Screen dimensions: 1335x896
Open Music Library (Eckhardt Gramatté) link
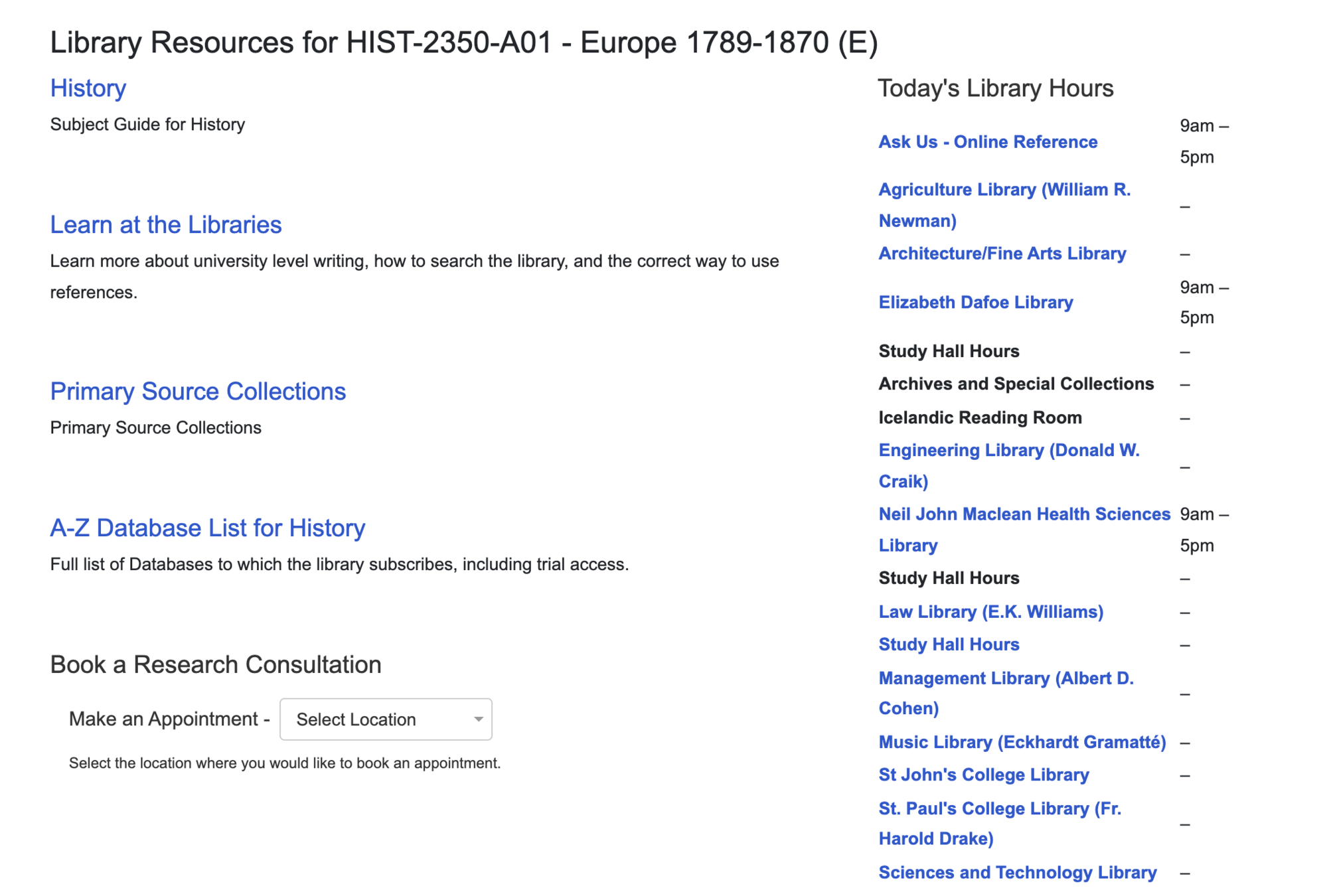coord(1022,742)
